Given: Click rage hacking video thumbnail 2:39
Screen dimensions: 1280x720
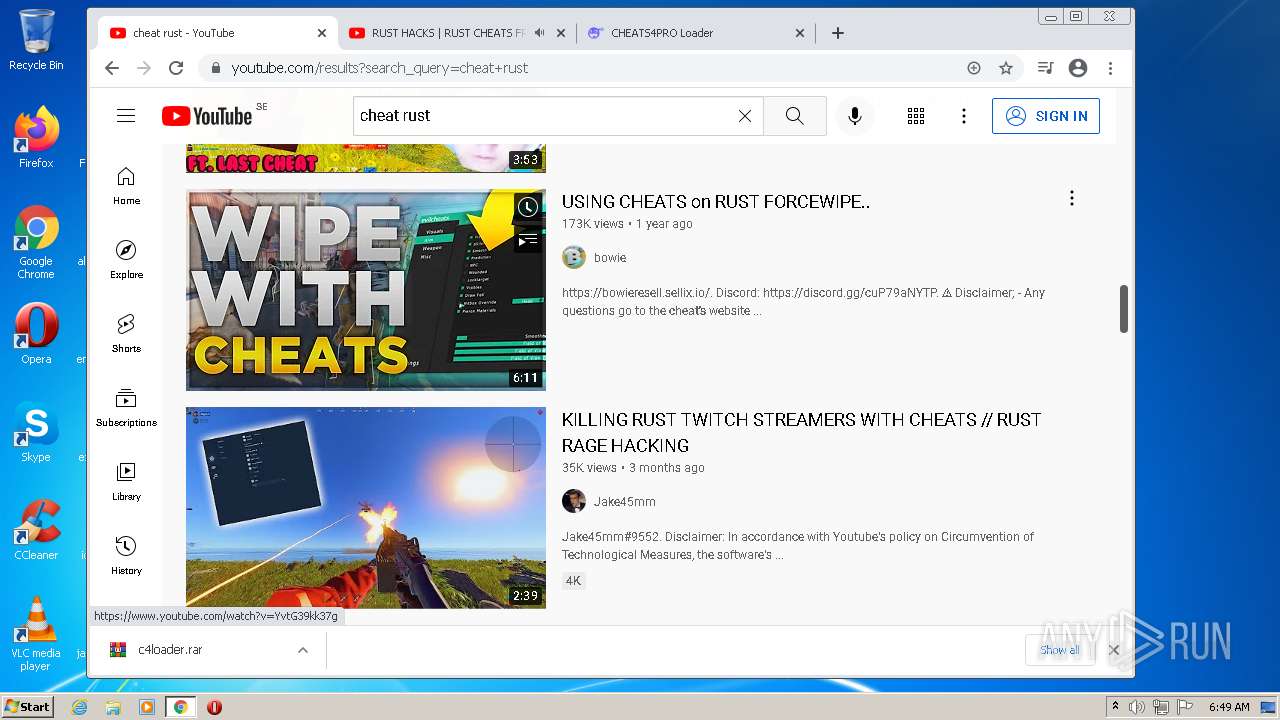Looking at the screenshot, I should tap(366, 508).
